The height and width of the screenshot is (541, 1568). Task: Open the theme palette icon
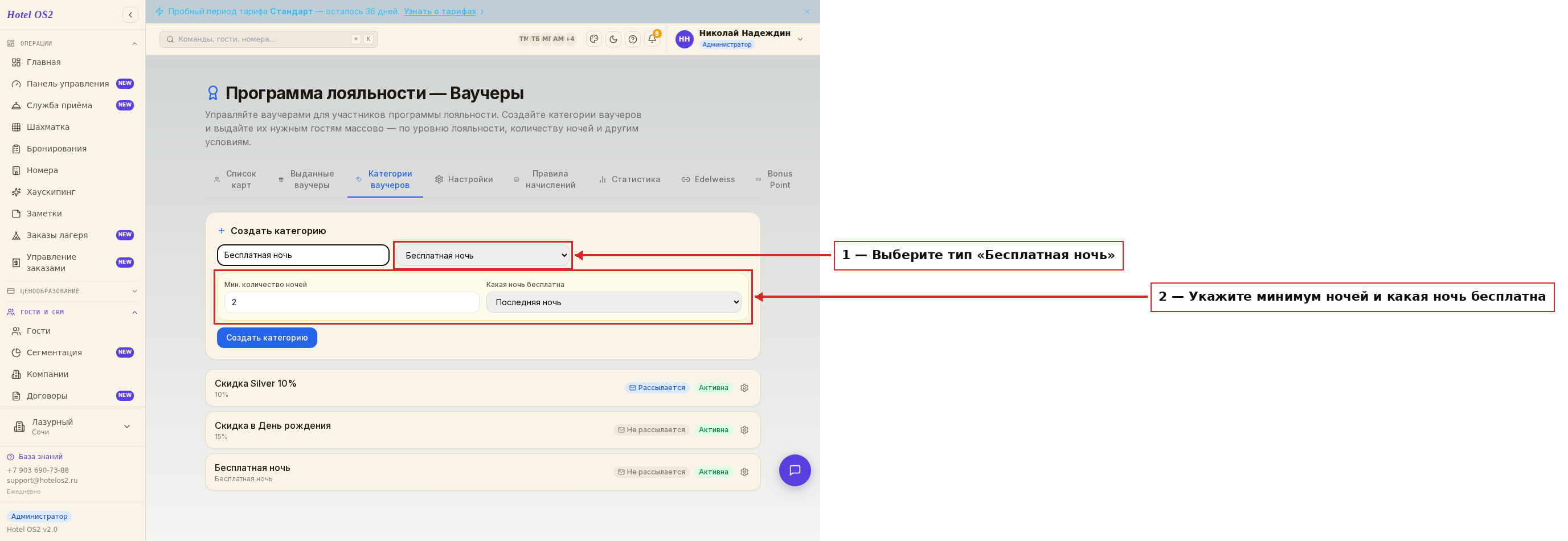pos(593,39)
